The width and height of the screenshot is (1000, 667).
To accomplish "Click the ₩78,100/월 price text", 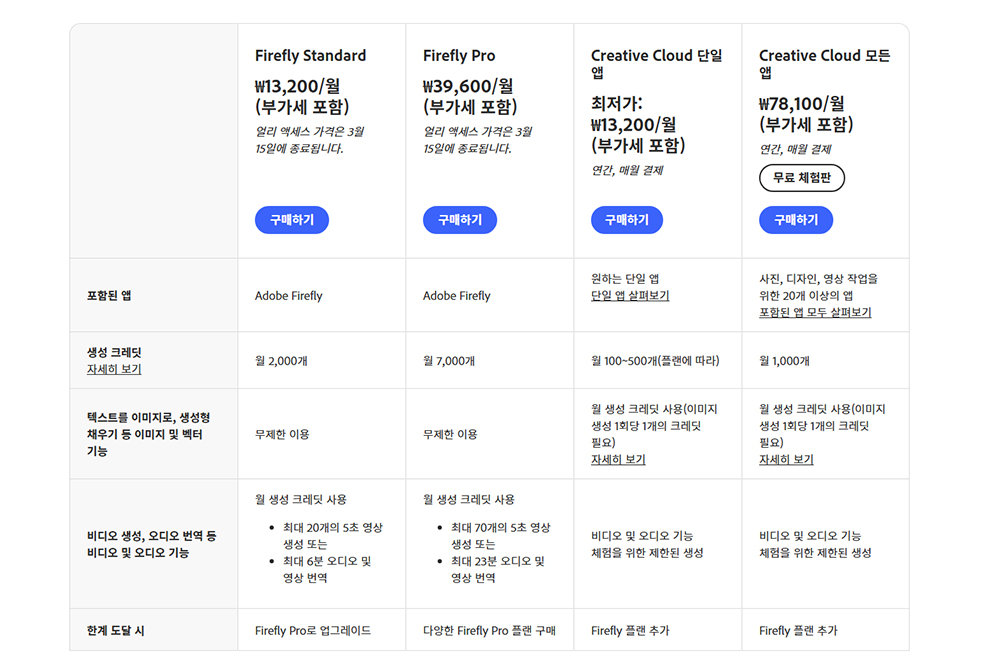I will click(x=801, y=103).
